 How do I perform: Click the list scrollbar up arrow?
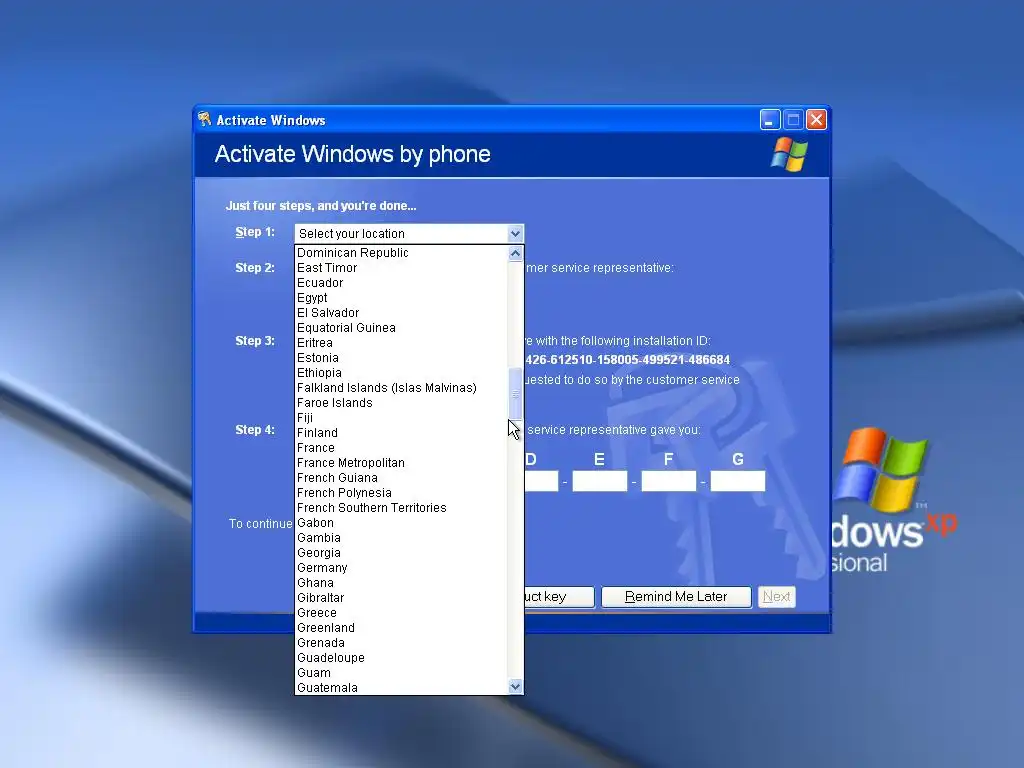pyautogui.click(x=515, y=253)
